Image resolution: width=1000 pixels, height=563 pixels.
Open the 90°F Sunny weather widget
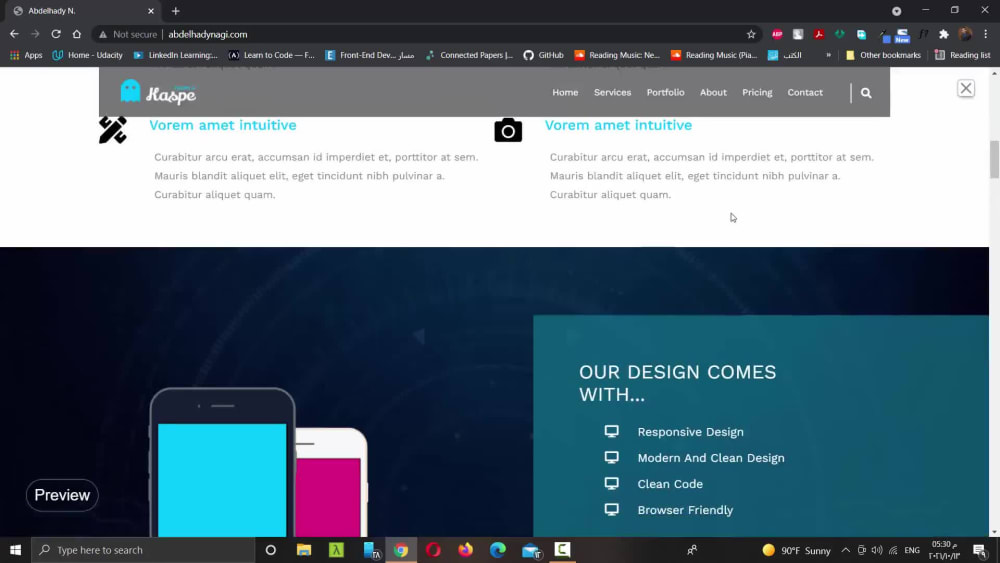797,550
